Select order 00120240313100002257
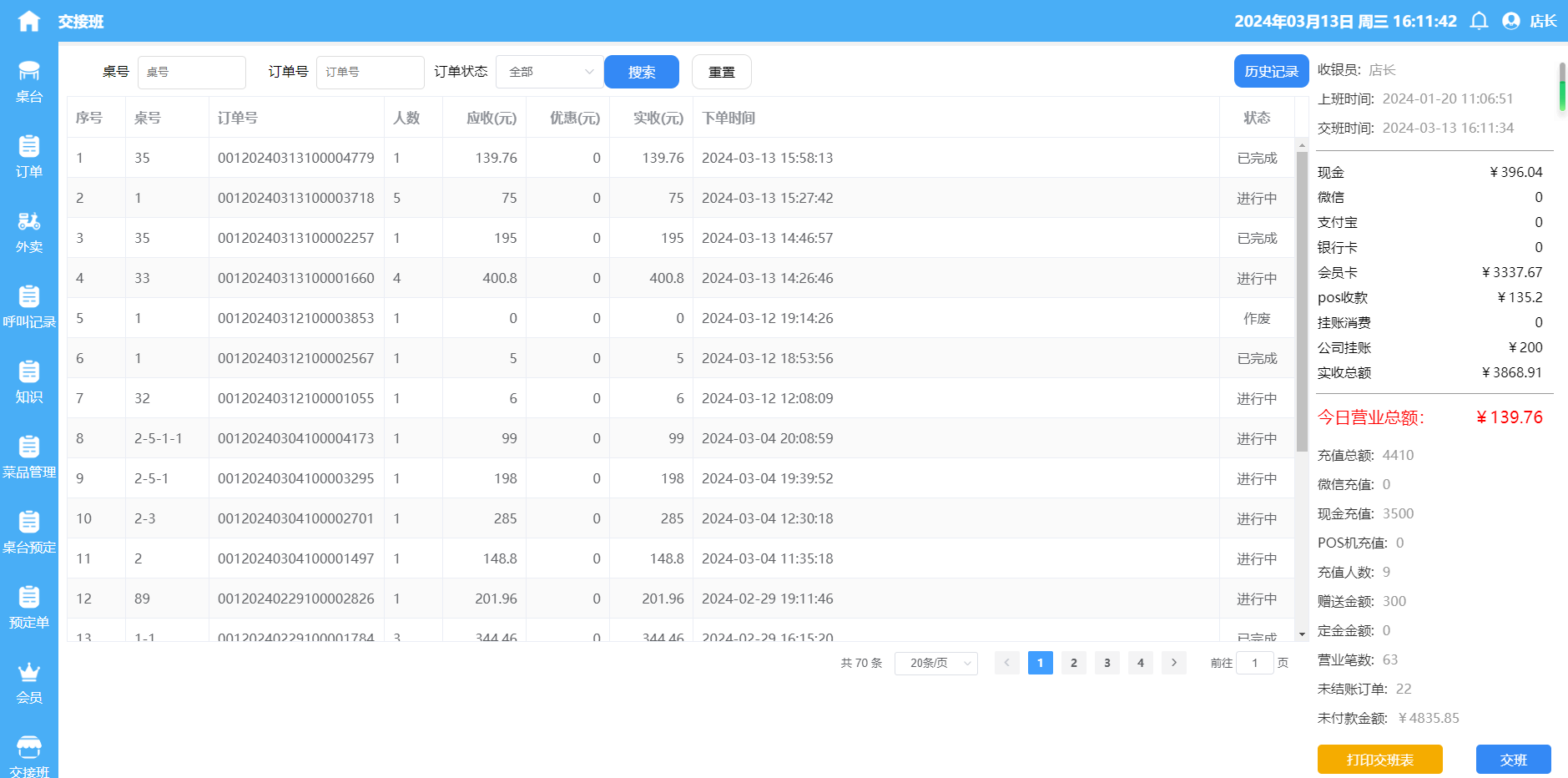The image size is (1568, 778). [296, 238]
